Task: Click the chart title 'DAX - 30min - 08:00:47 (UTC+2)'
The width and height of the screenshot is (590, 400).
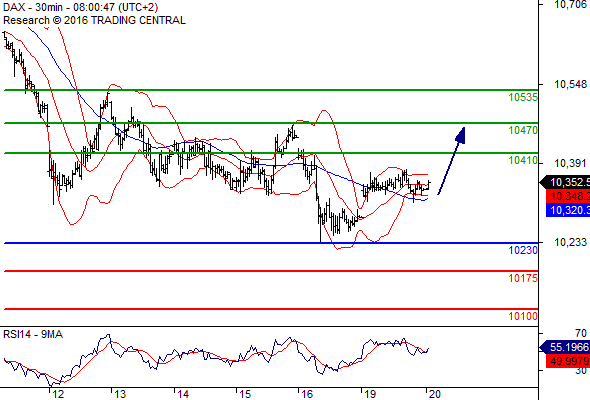Action: click(x=80, y=7)
